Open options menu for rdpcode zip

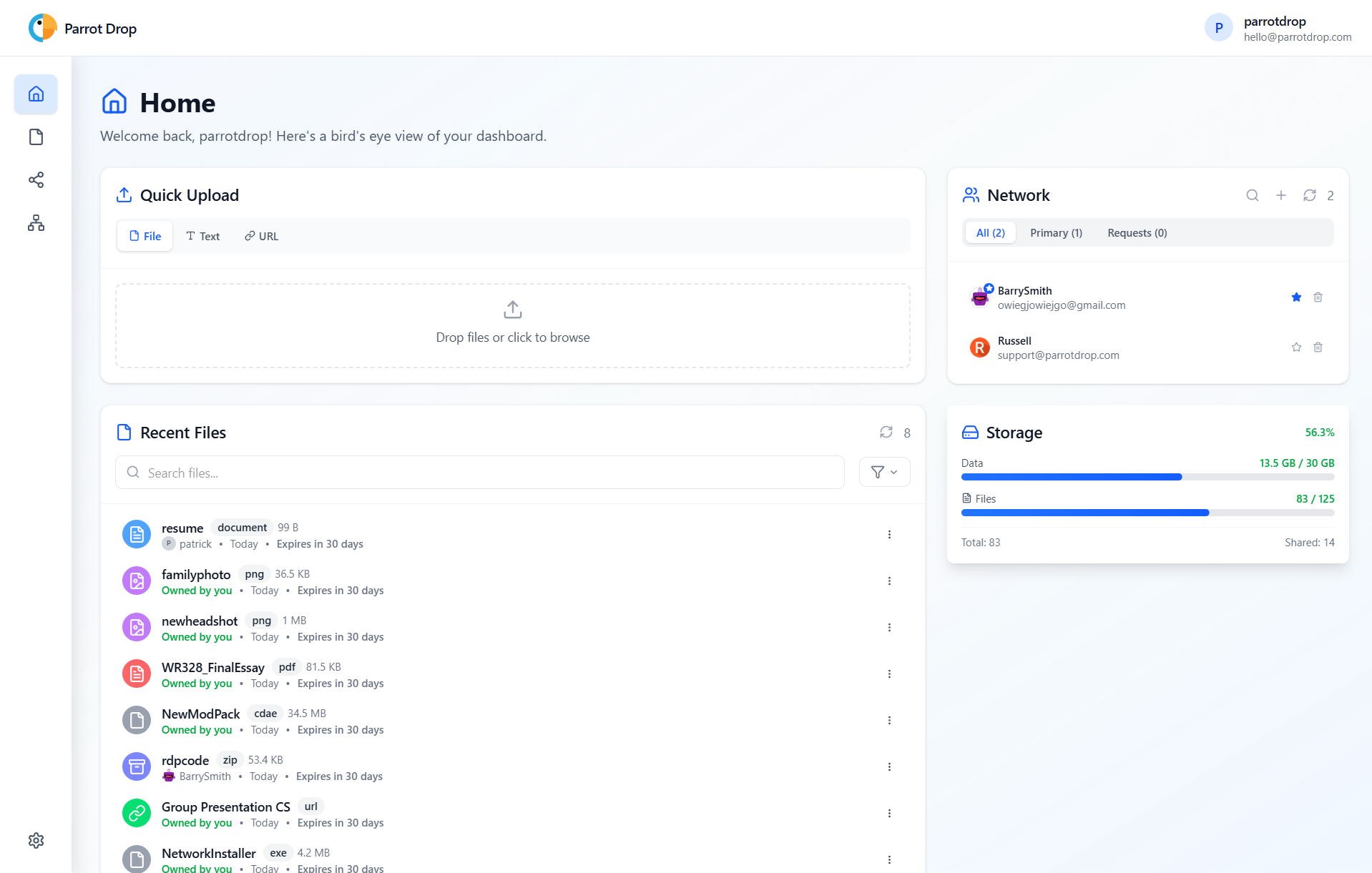coord(889,766)
